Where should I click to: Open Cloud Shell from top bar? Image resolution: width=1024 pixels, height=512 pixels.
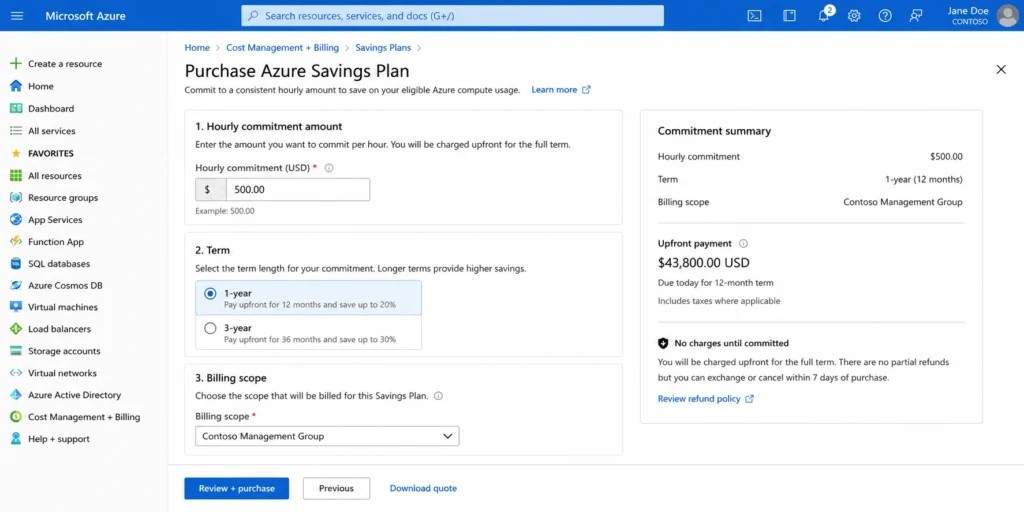(x=754, y=16)
